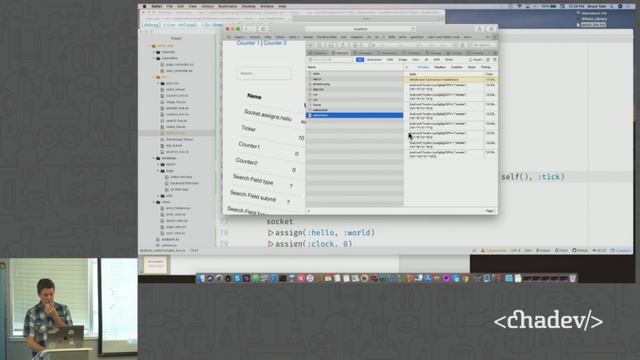Click the assign(:hello, :world) code line
The height and width of the screenshot is (360, 640).
point(321,233)
